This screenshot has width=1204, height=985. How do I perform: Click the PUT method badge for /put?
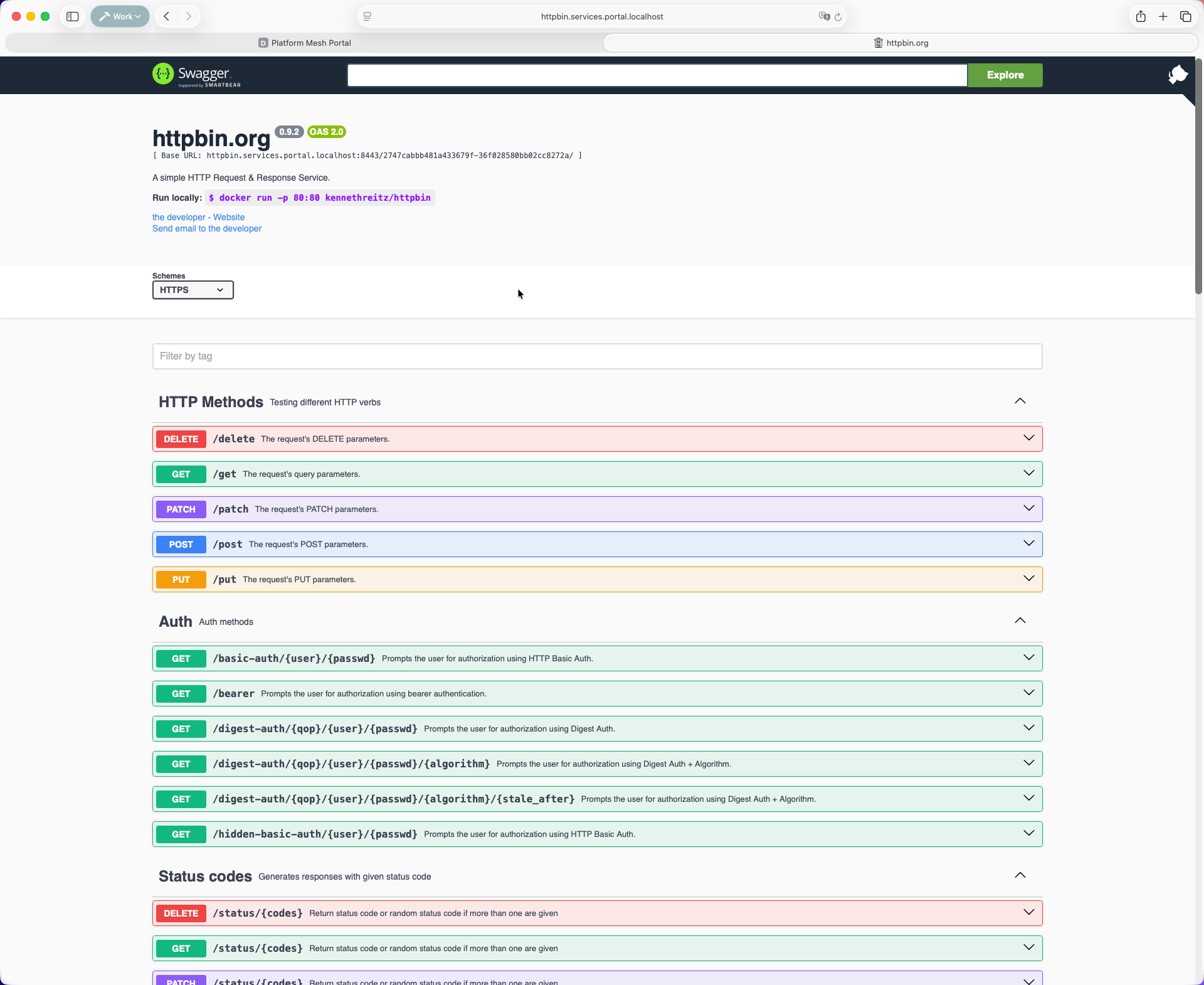[181, 580]
